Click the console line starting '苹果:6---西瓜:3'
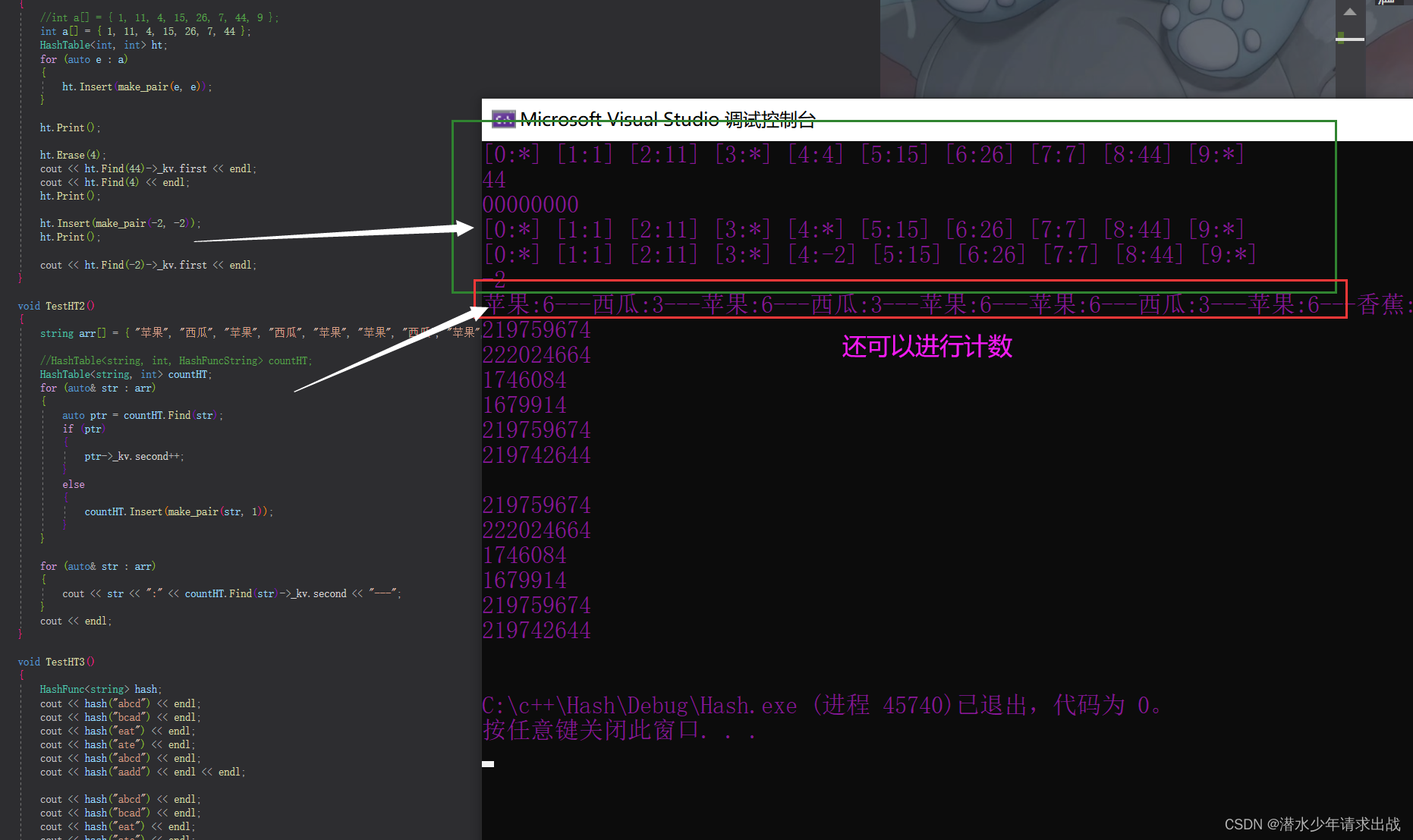The height and width of the screenshot is (840, 1413). coord(948,304)
